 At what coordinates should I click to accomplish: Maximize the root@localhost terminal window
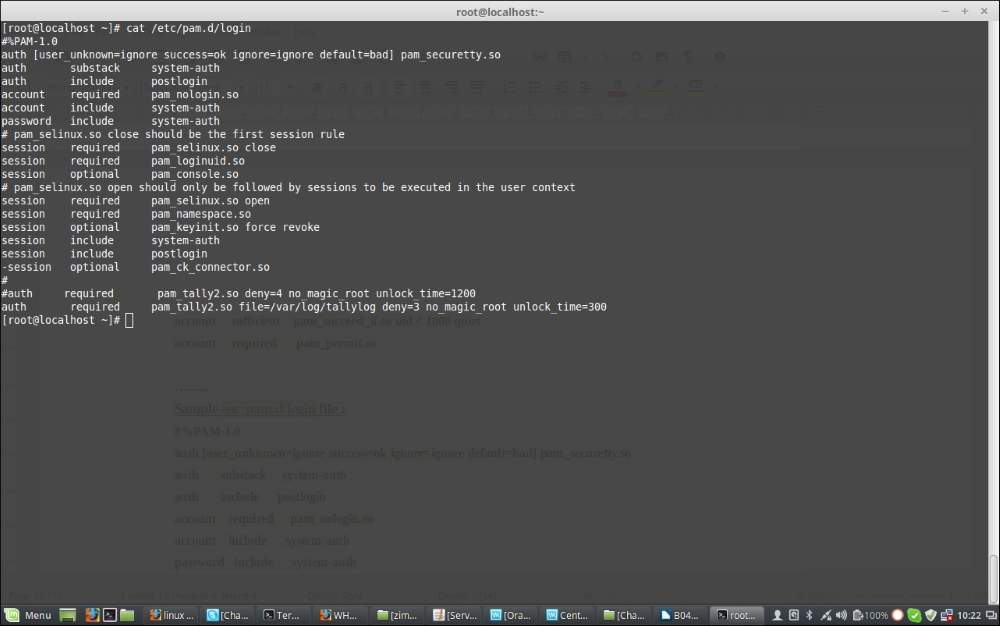point(965,11)
